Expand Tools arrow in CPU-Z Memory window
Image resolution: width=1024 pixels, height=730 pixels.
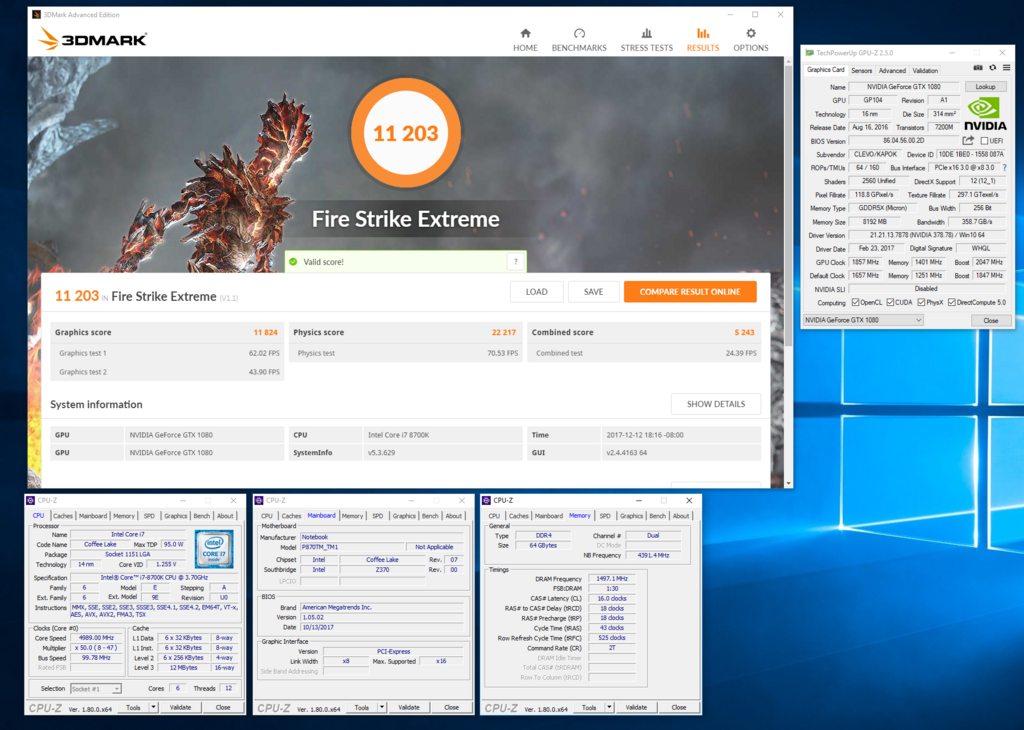coord(609,707)
